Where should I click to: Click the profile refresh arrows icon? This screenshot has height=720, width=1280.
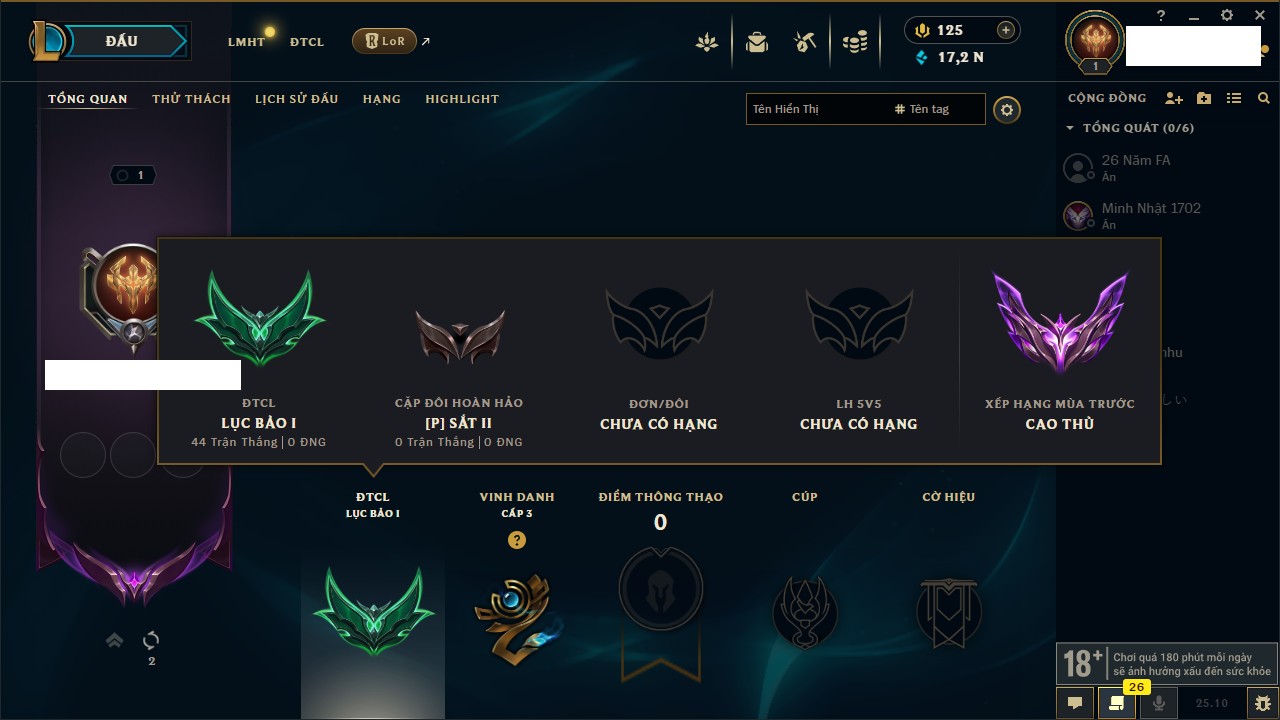pyautogui.click(x=151, y=640)
